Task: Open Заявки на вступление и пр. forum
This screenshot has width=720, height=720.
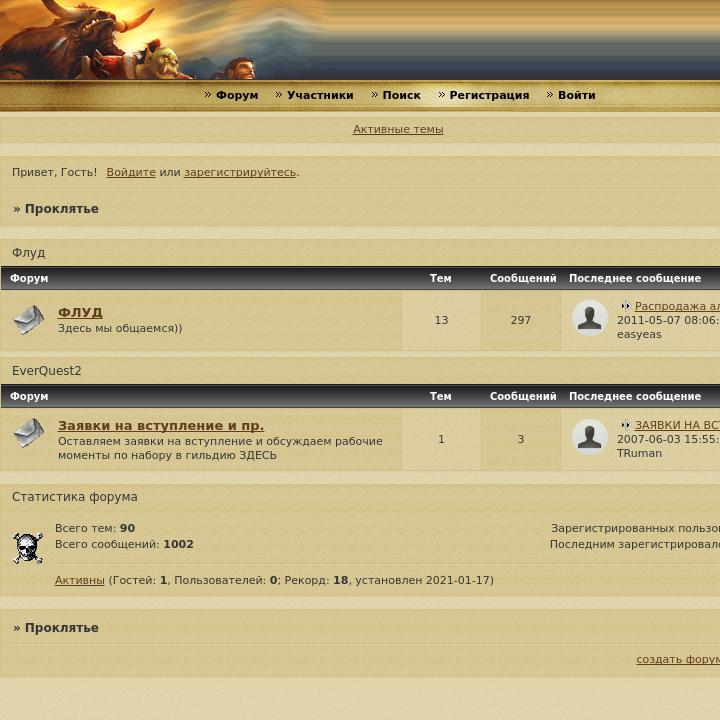Action: tap(161, 426)
